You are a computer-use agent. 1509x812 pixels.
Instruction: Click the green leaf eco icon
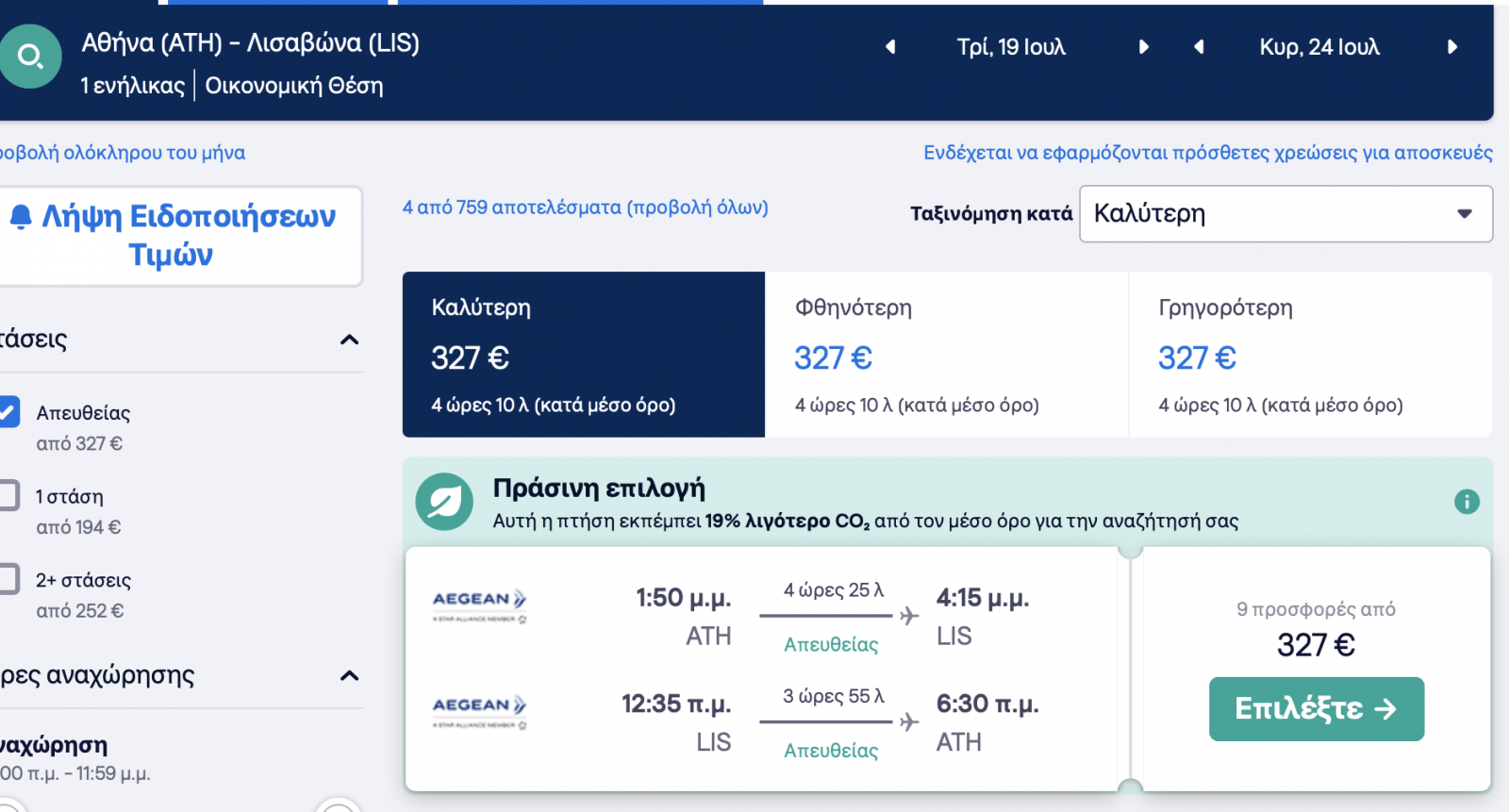point(444,502)
